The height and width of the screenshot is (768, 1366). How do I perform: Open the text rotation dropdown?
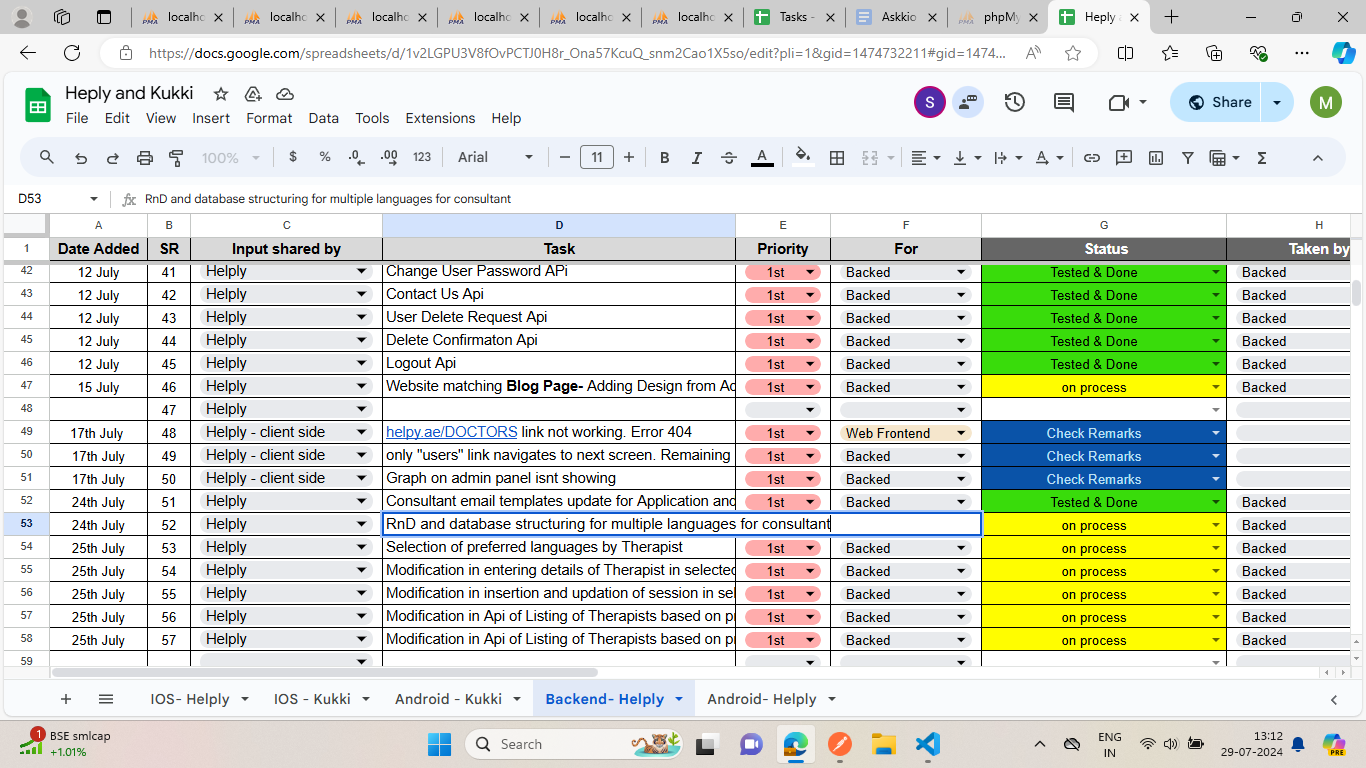[1049, 157]
